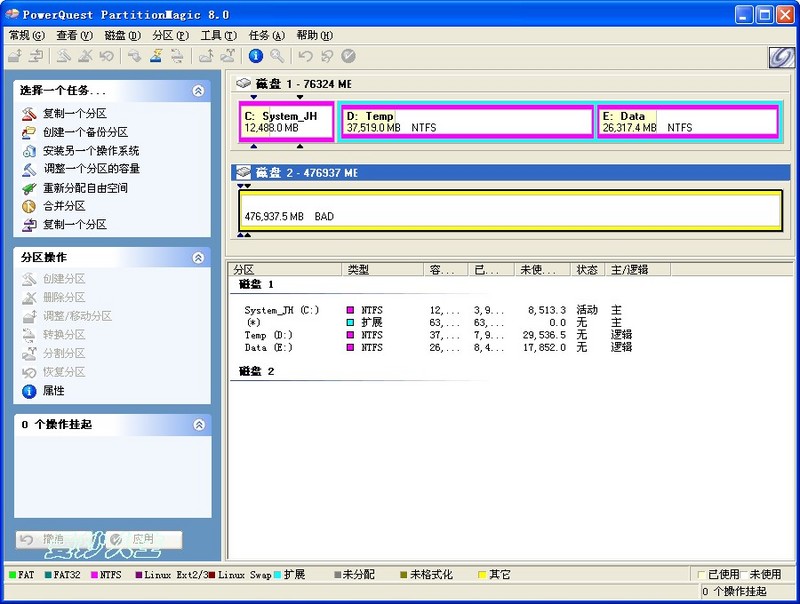This screenshot has height=604, width=800.
Task: Click the Format partition lightning toolbar icon
Action: (156, 56)
